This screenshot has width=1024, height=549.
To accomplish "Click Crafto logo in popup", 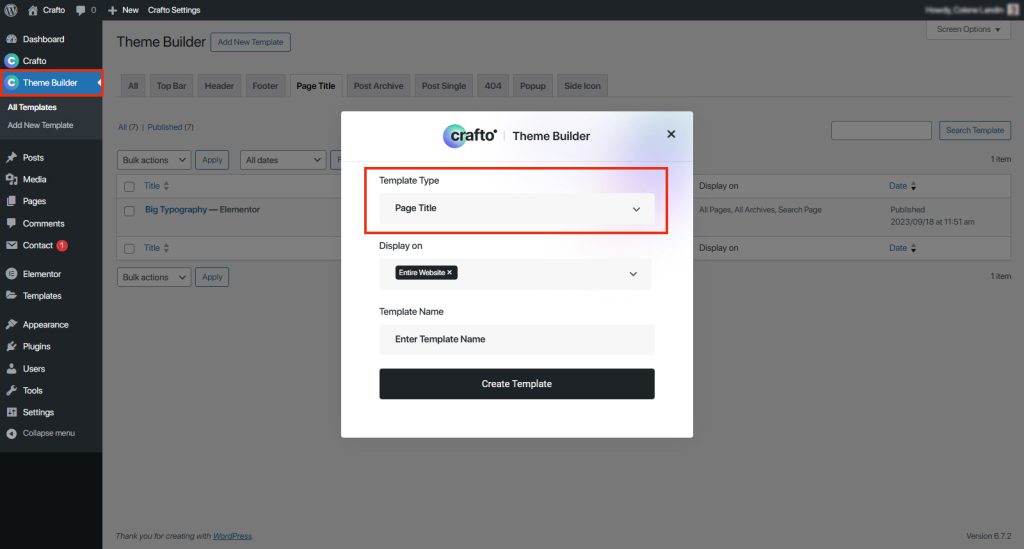I will (x=470, y=136).
